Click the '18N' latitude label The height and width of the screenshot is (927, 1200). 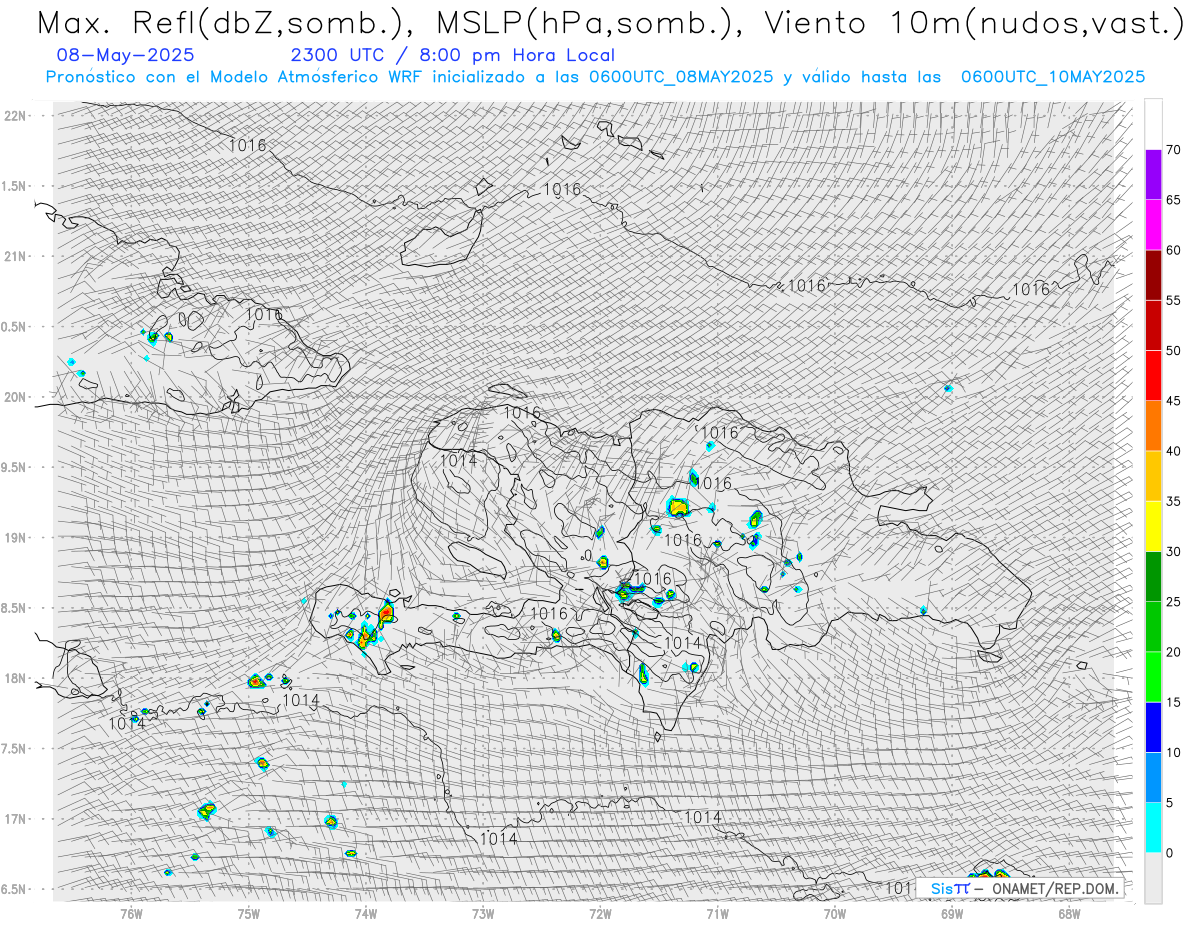pos(15,678)
